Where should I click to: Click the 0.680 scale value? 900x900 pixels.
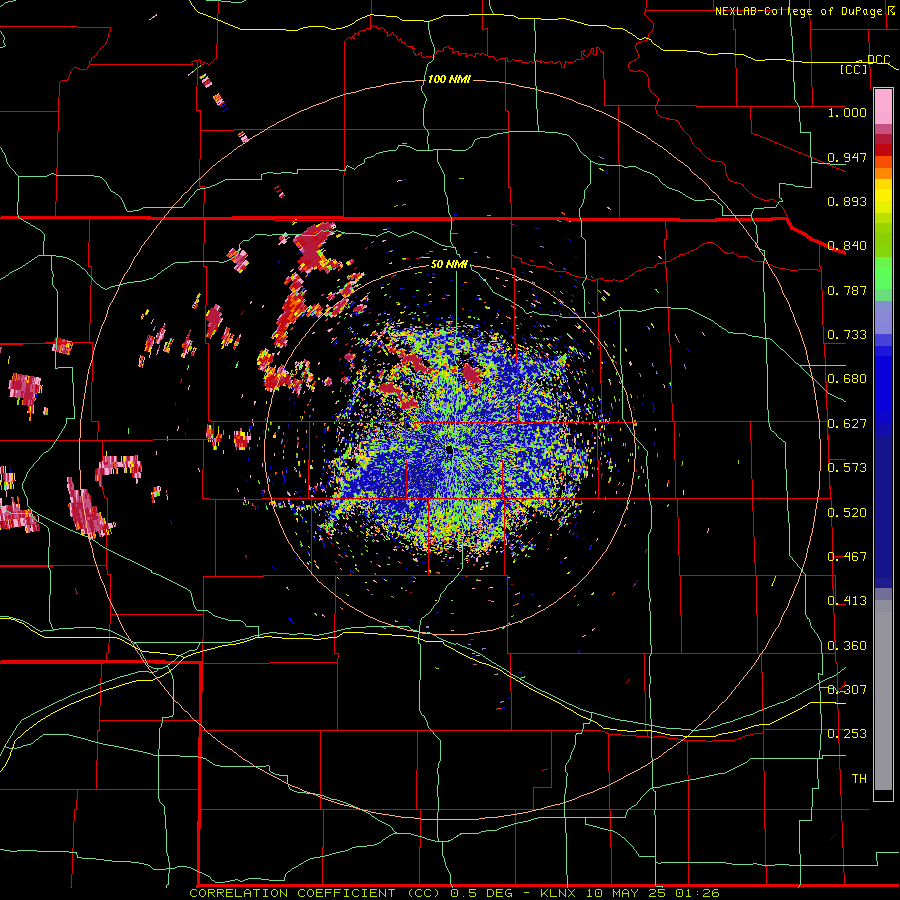pos(847,379)
